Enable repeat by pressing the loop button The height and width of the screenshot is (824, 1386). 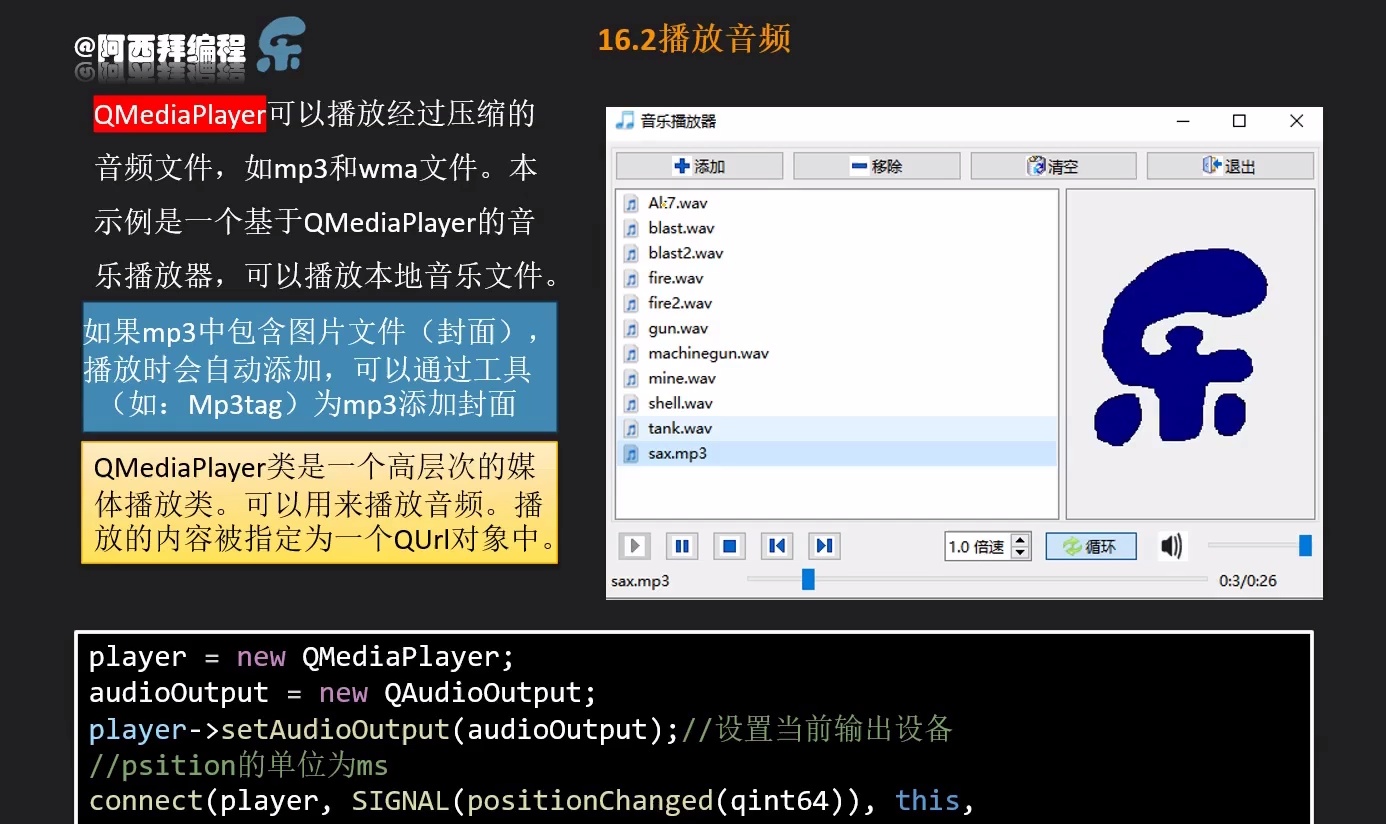1090,545
